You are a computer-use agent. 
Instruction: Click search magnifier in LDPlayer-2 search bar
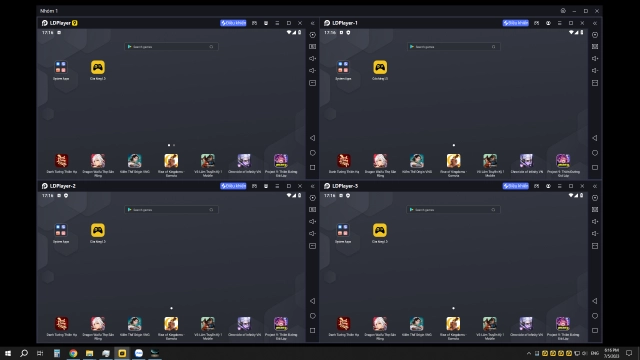coord(211,209)
